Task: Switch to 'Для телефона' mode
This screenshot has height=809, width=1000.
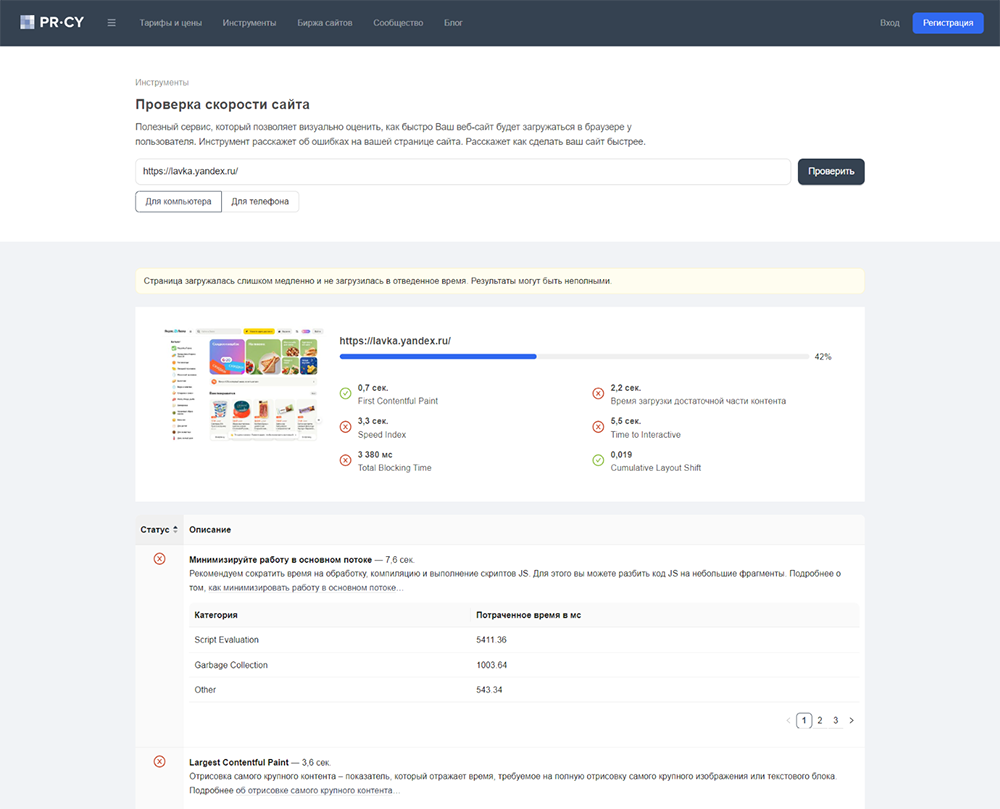Action: pos(260,201)
